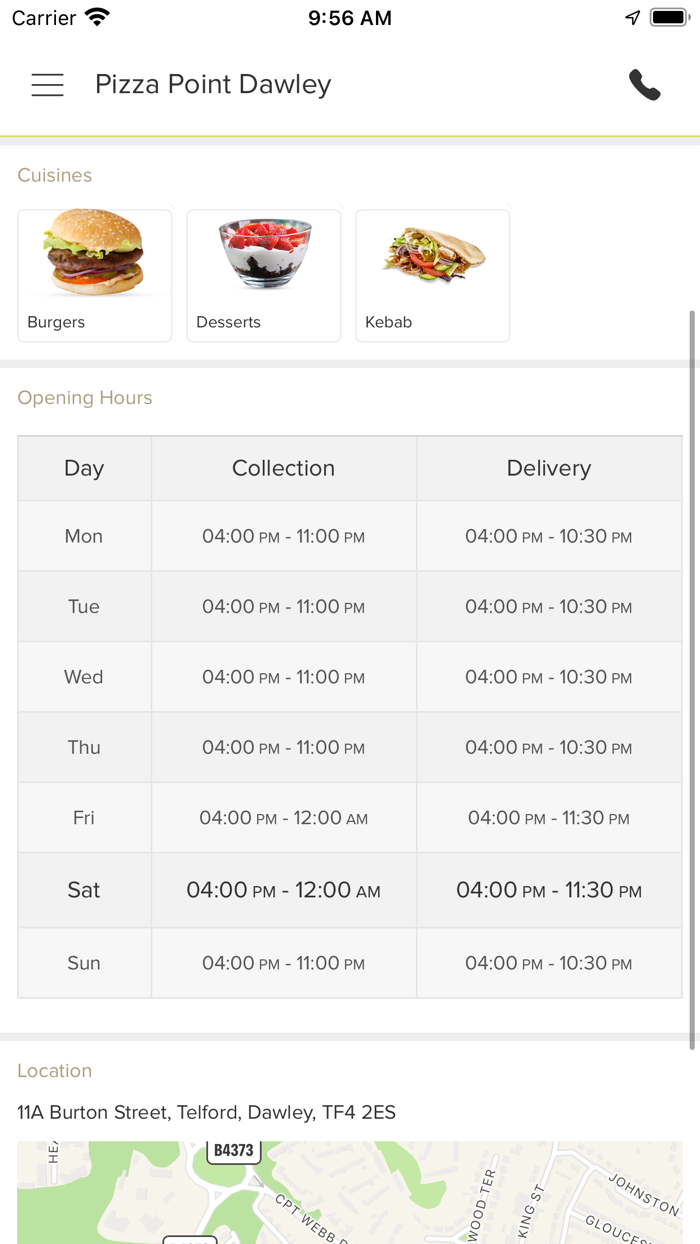Image resolution: width=700 pixels, height=1244 pixels.
Task: Click Monday's collection hours cell
Action: [x=283, y=536]
